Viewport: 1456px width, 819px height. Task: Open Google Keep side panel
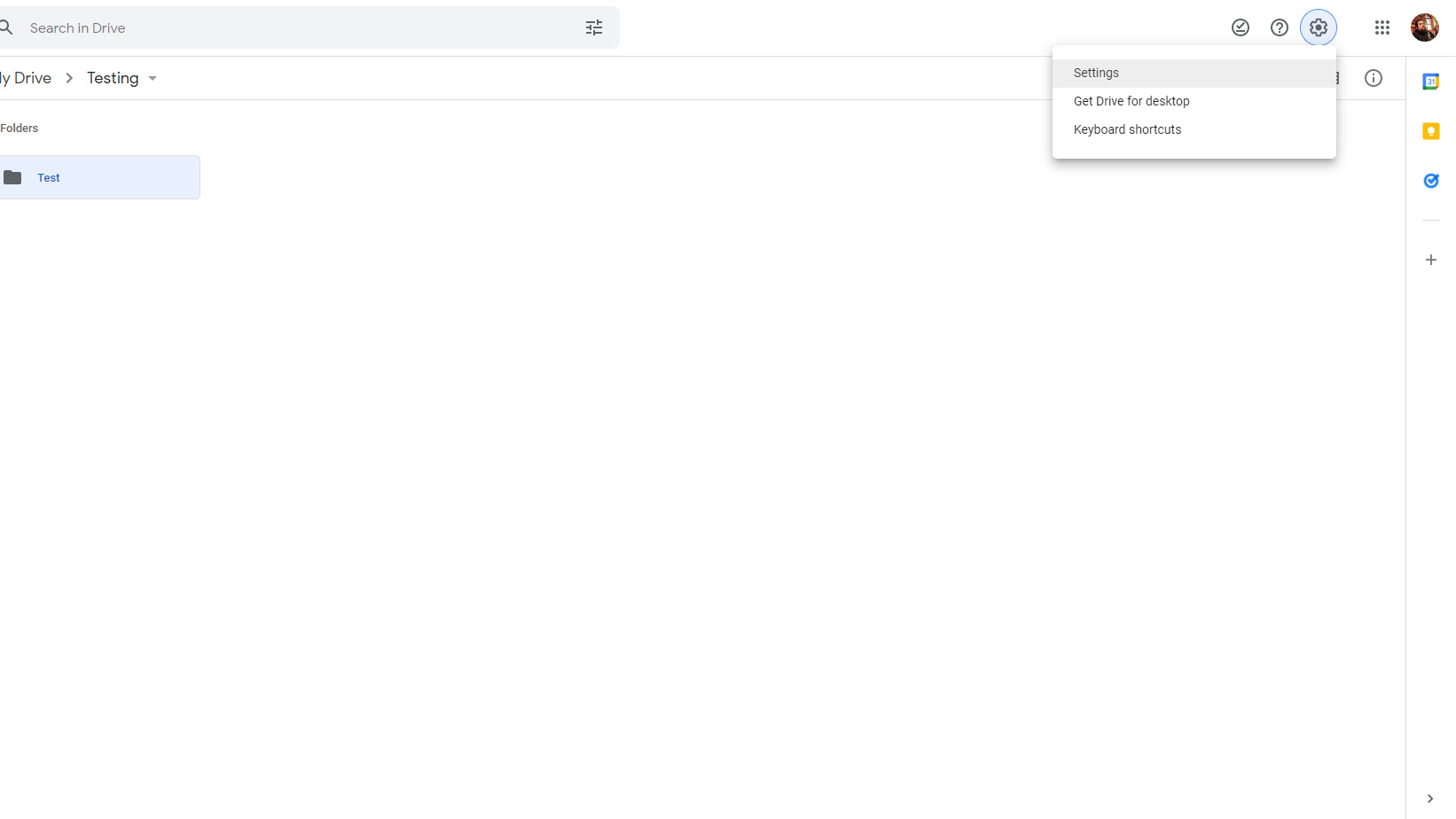(x=1431, y=131)
